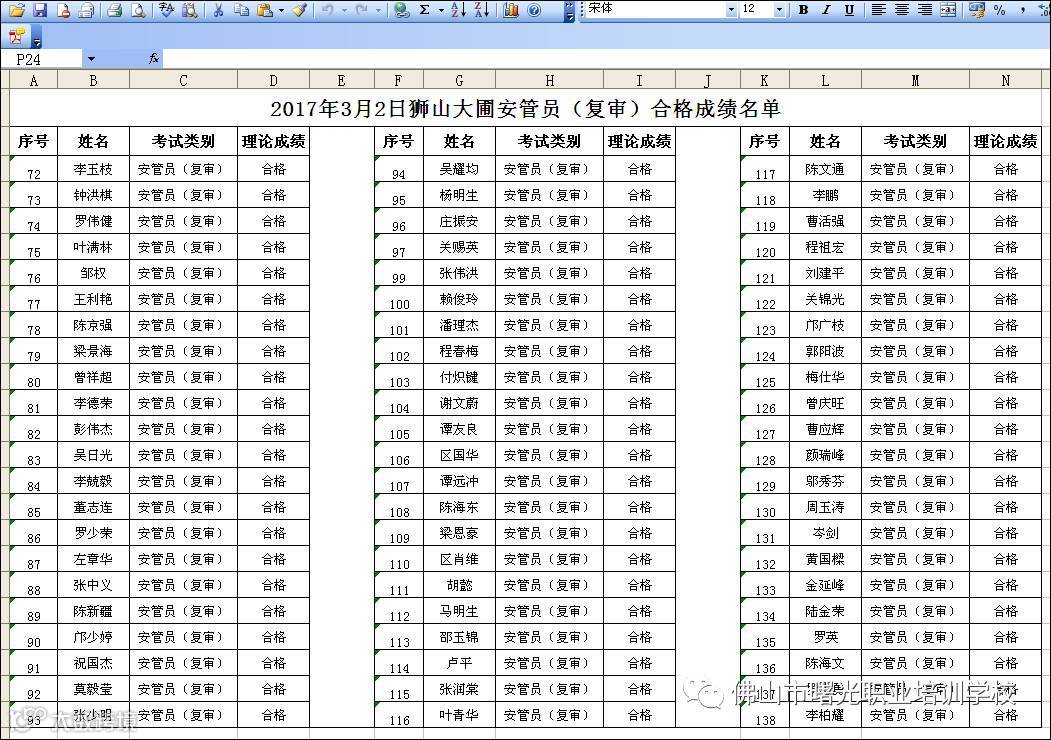Cut selection with the scissors icon
Screen dimensions: 1051x740
[x=219, y=10]
